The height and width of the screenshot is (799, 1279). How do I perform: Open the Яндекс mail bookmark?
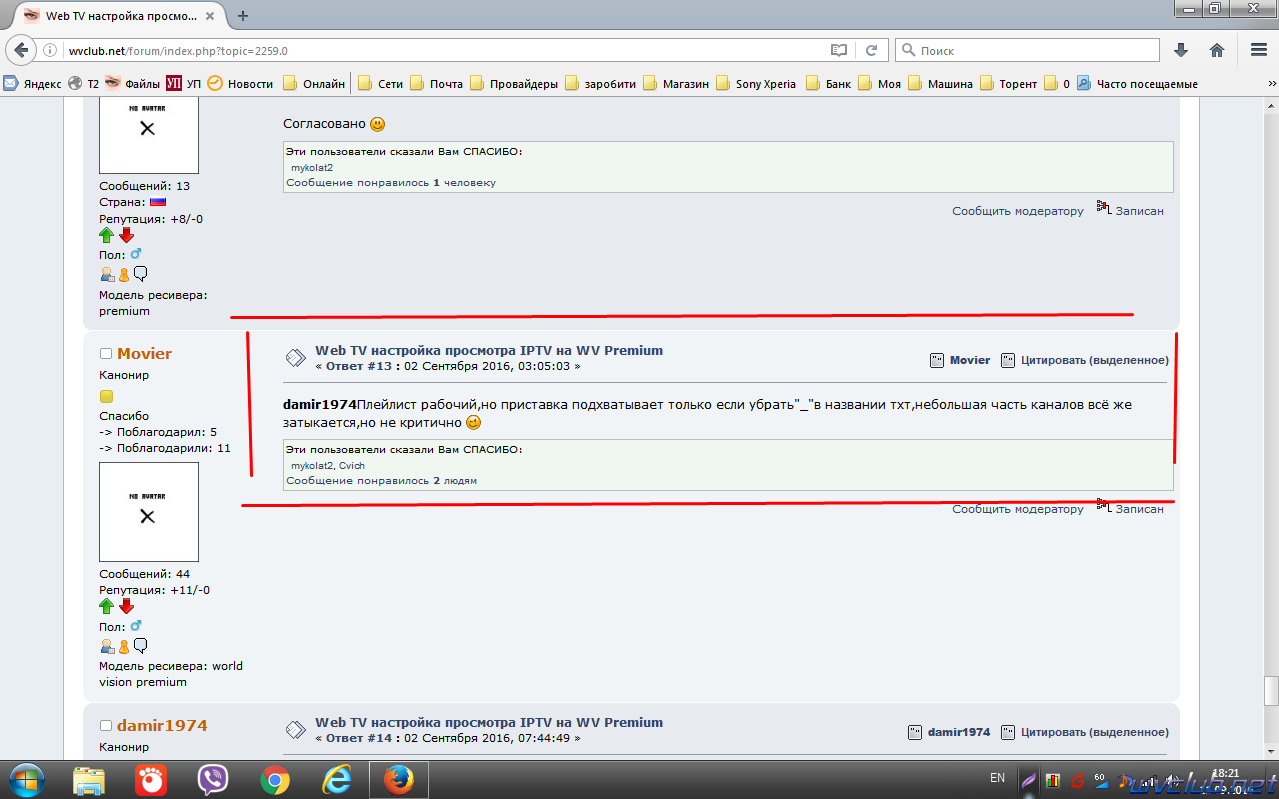click(31, 84)
